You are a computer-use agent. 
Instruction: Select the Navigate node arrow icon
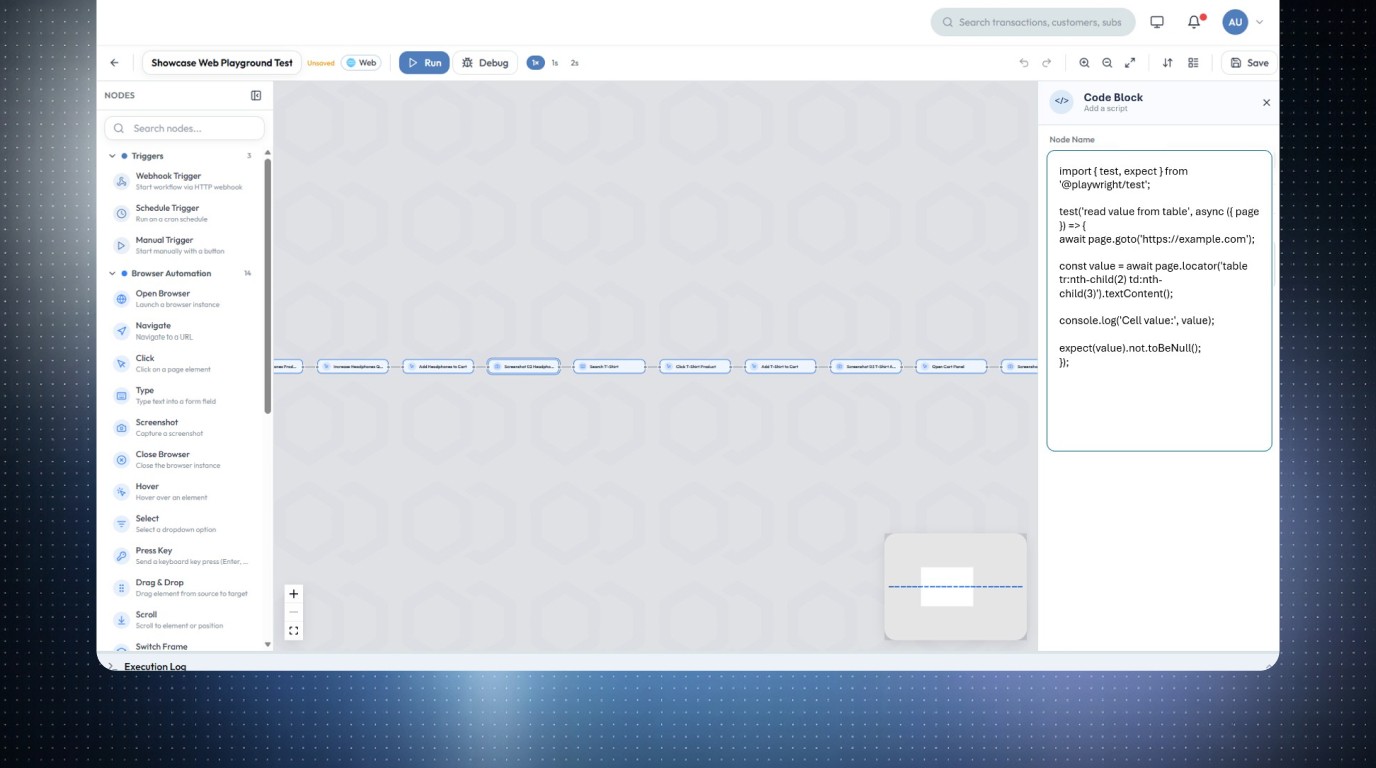coord(121,331)
